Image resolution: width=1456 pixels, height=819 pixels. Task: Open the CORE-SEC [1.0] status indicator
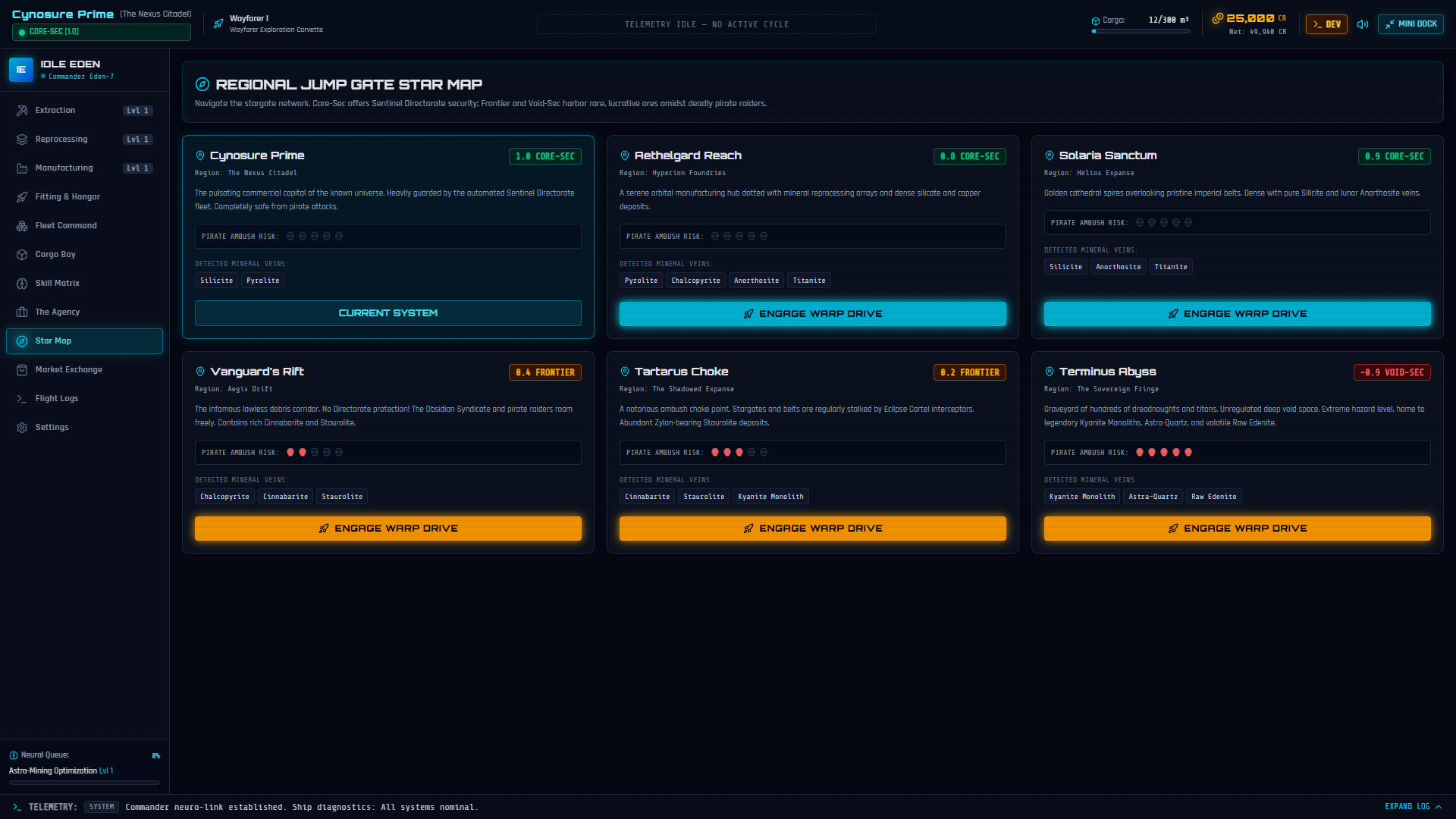[x=102, y=32]
